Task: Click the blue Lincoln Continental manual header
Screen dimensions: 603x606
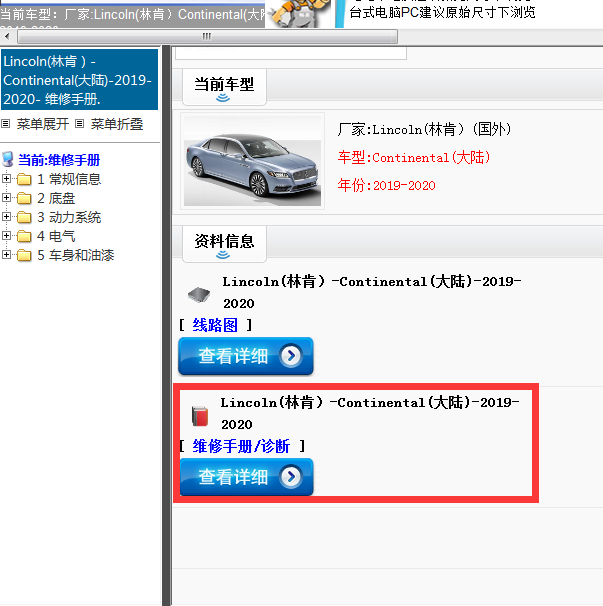Action: (x=79, y=80)
